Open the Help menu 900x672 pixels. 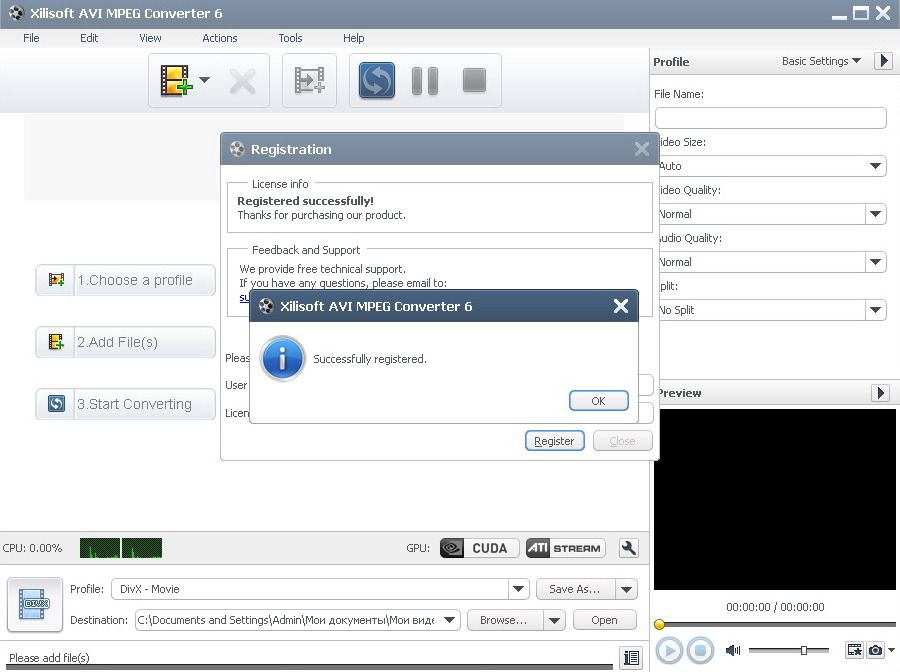coord(354,38)
